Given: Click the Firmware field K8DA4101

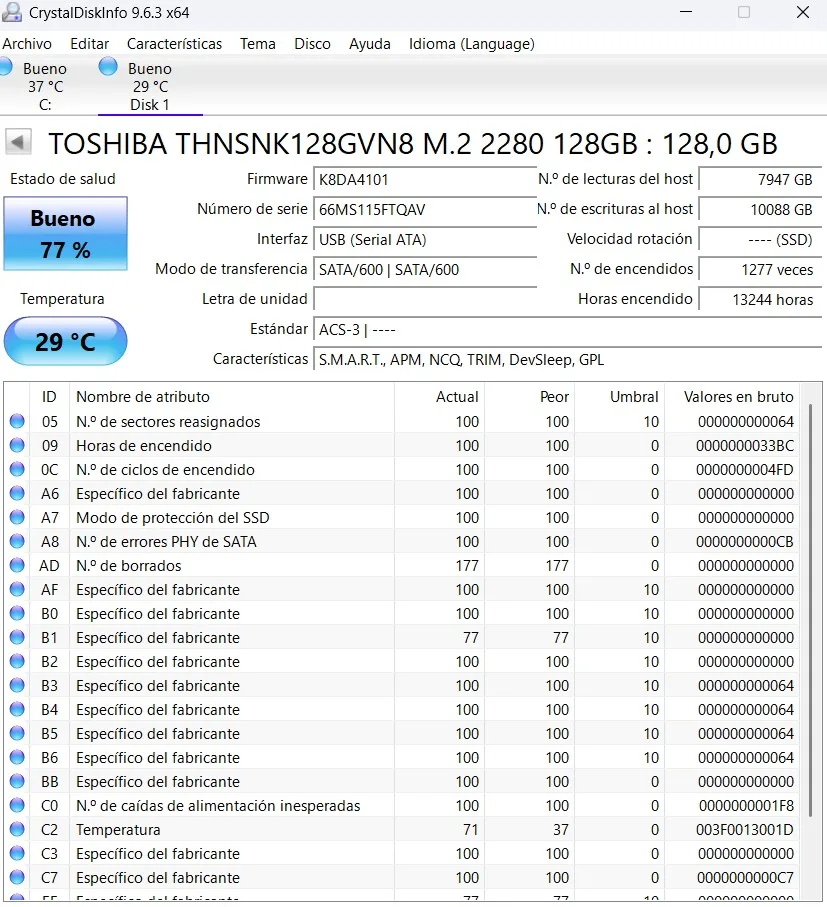Looking at the screenshot, I should pos(424,179).
